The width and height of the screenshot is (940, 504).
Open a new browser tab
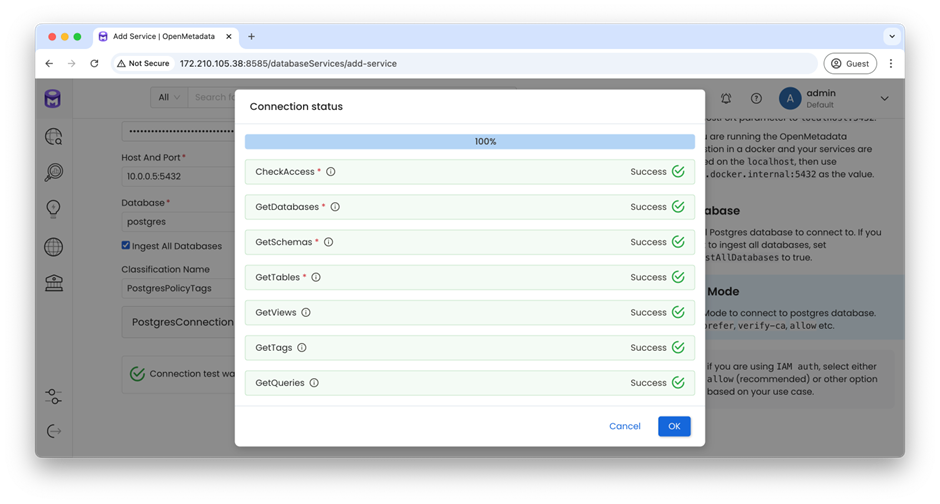coord(251,36)
